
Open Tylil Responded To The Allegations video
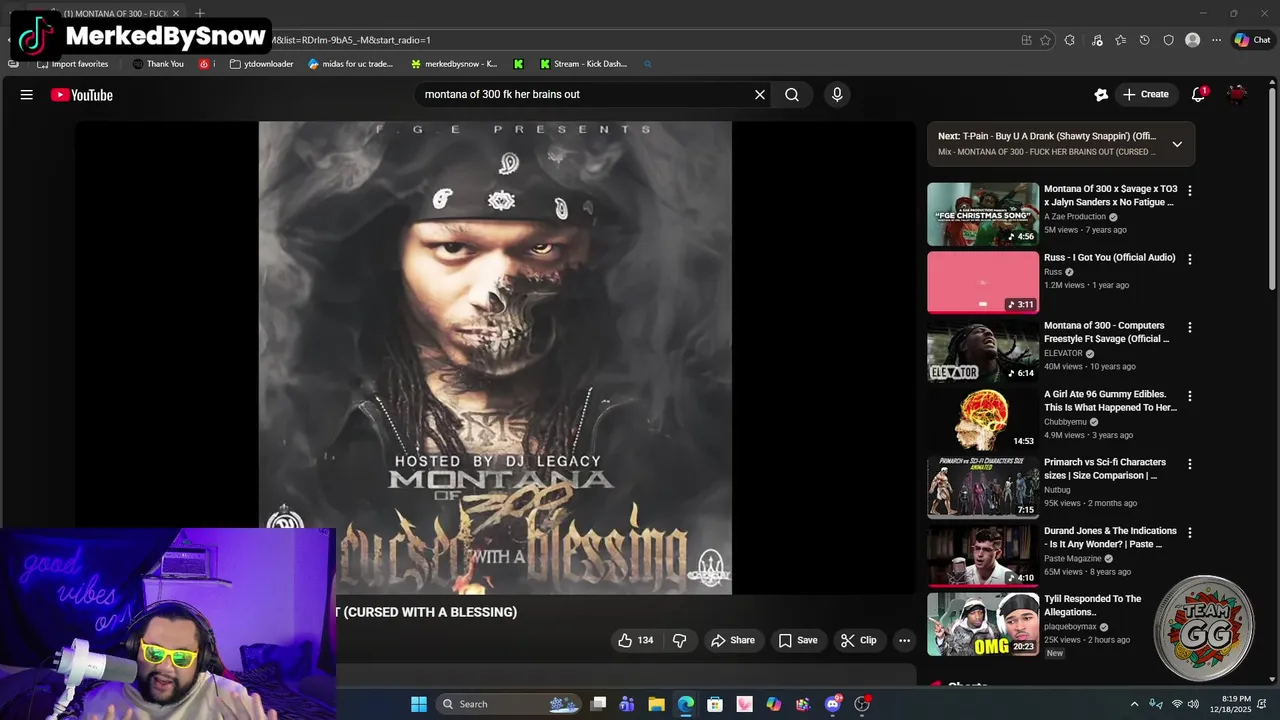pyautogui.click(x=1092, y=606)
